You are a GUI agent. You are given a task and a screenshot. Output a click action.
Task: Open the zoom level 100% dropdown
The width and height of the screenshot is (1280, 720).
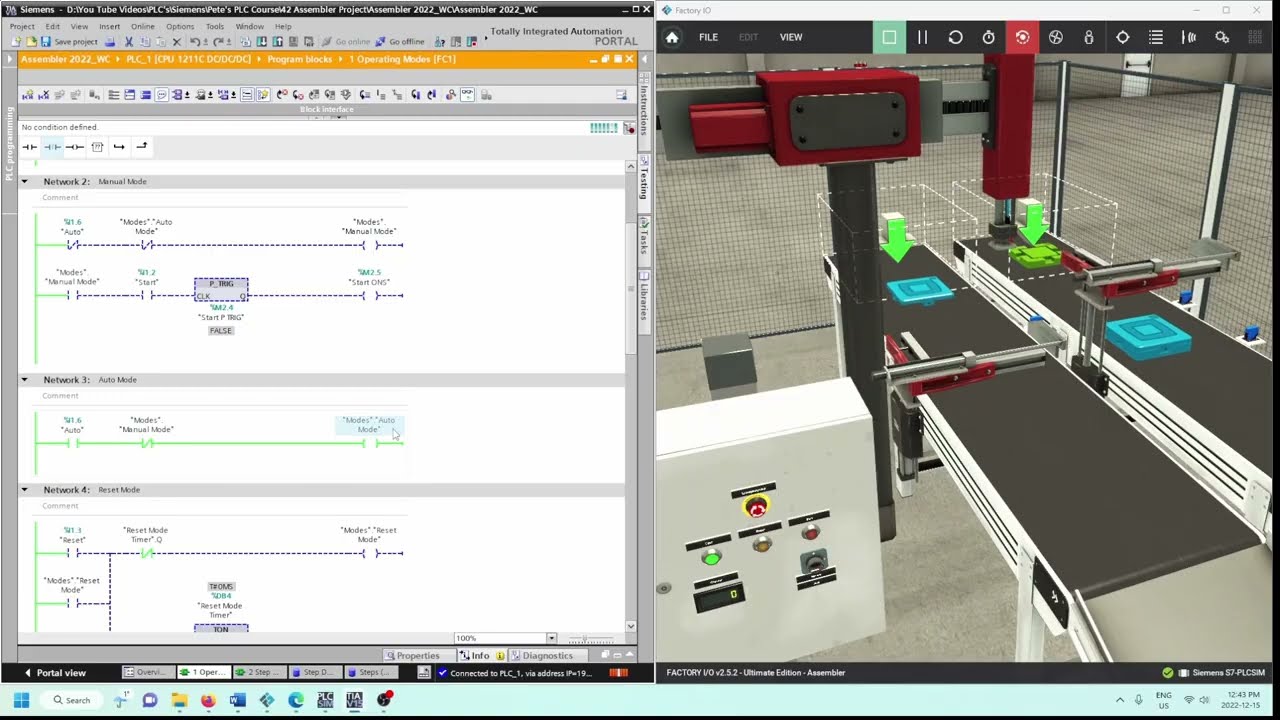(551, 638)
